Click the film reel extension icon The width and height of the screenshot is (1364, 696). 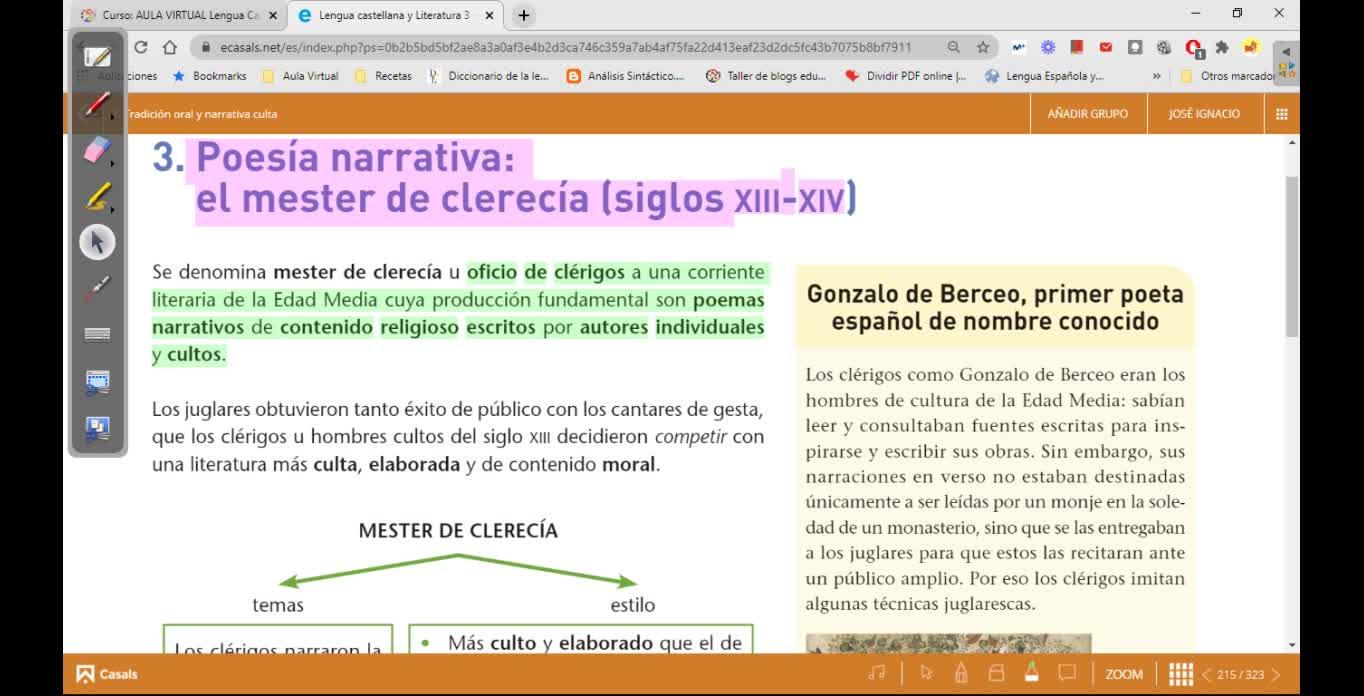(x=1164, y=47)
